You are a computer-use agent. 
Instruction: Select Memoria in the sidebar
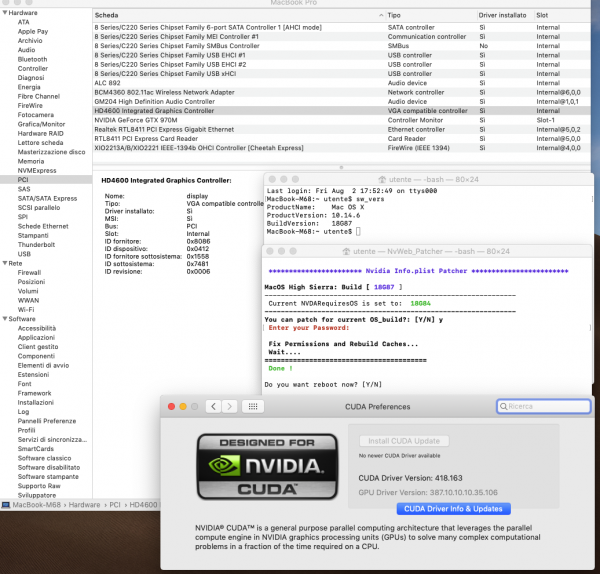click(31, 161)
